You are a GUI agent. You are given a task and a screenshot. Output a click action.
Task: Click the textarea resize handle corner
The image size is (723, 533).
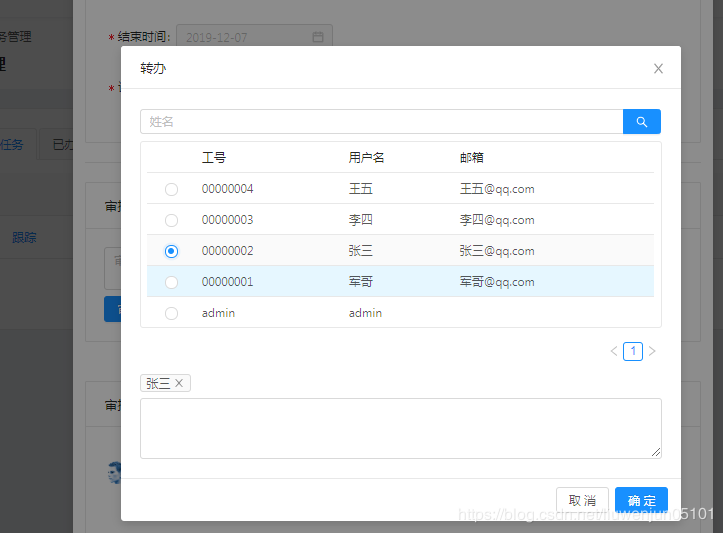656,452
